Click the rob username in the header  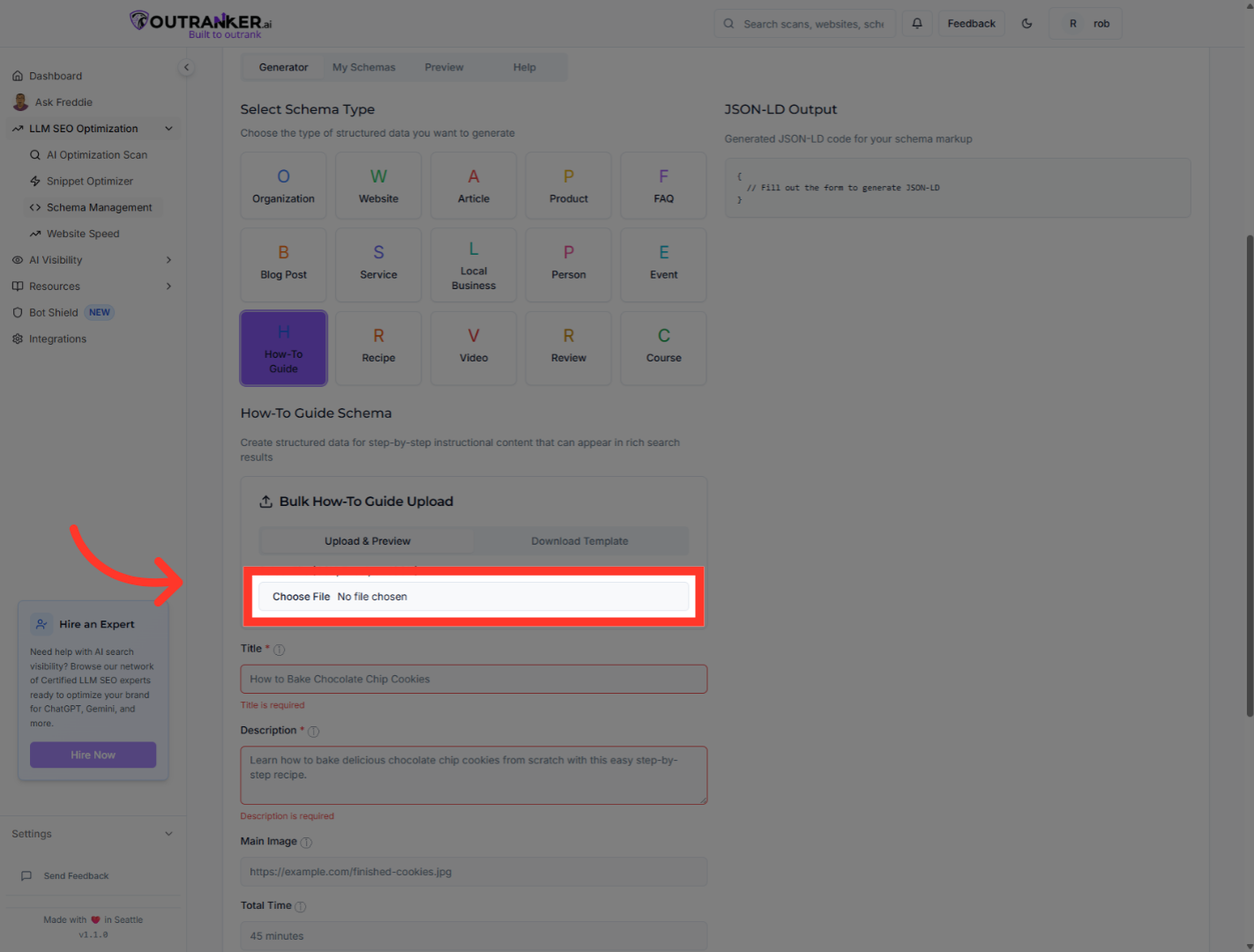tap(1101, 24)
